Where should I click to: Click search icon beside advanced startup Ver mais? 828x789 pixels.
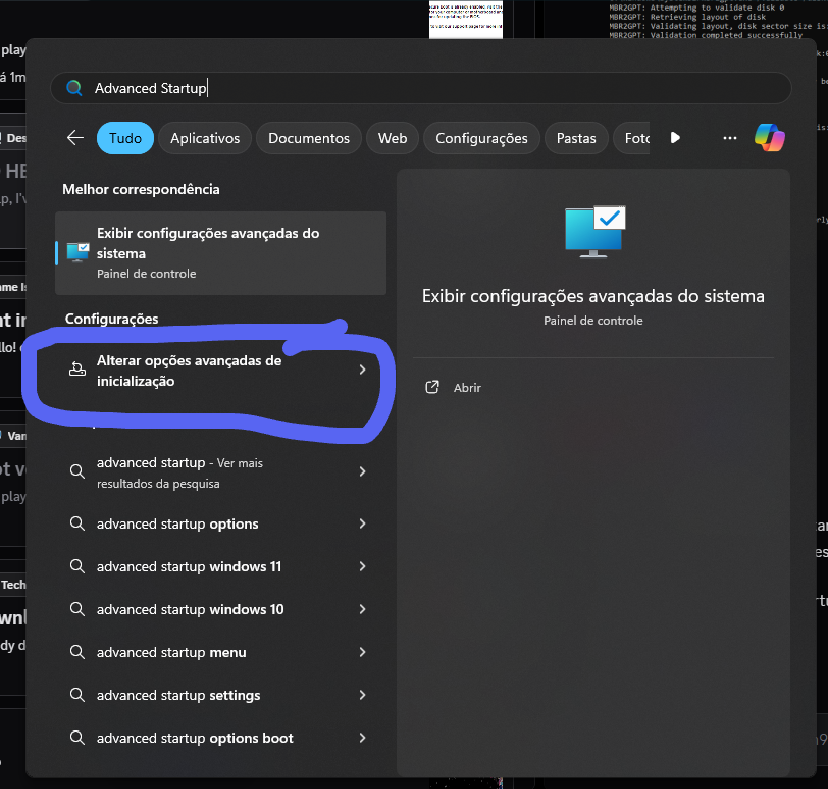pyautogui.click(x=77, y=471)
